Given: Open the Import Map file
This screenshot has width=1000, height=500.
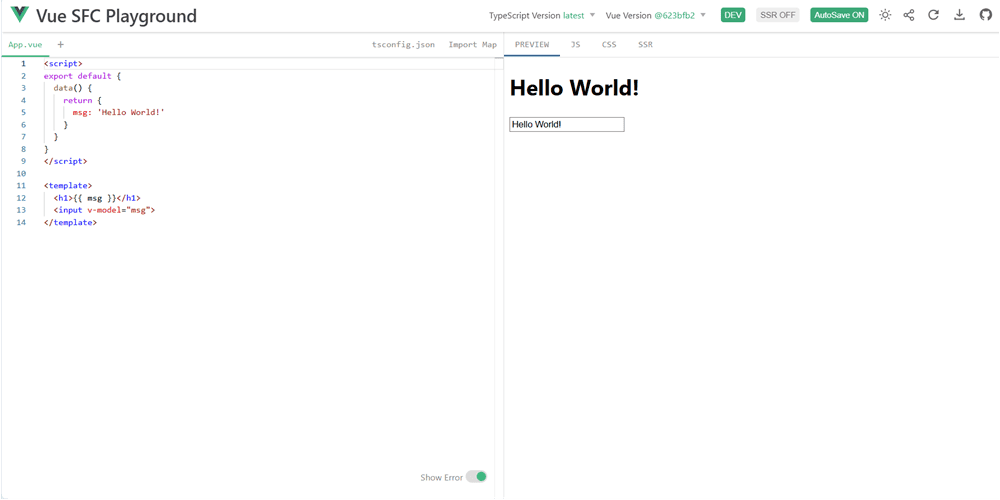Looking at the screenshot, I should [472, 45].
